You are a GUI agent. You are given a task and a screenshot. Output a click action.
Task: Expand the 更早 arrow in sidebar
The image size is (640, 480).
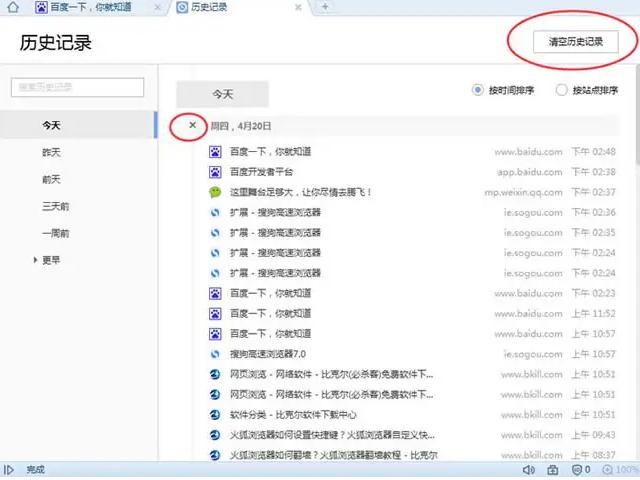(35, 260)
